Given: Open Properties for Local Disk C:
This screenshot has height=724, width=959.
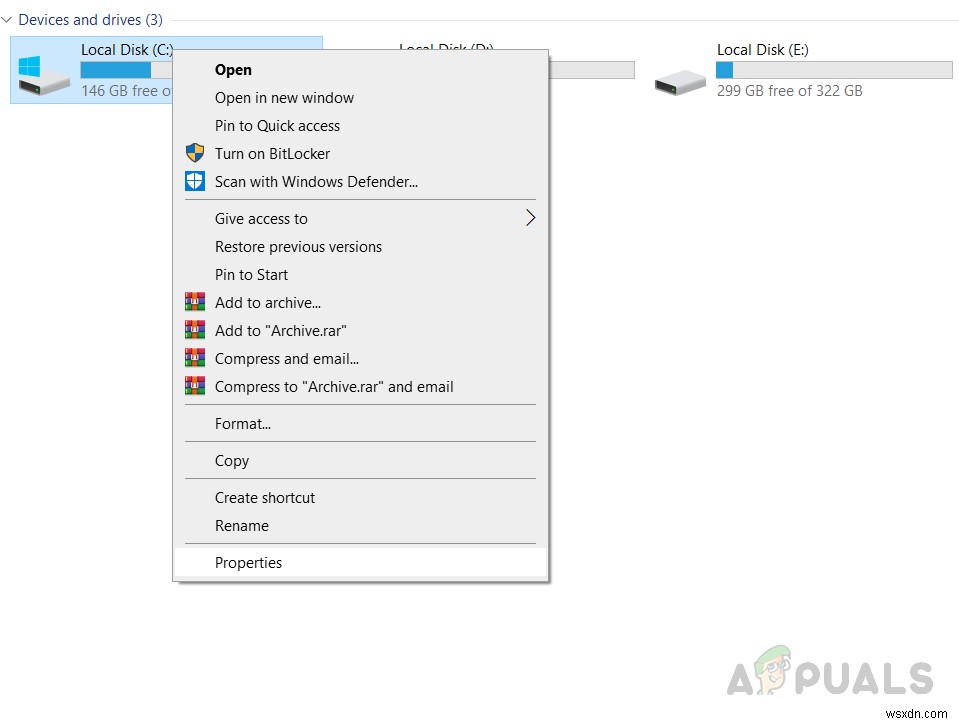Looking at the screenshot, I should click(x=248, y=562).
